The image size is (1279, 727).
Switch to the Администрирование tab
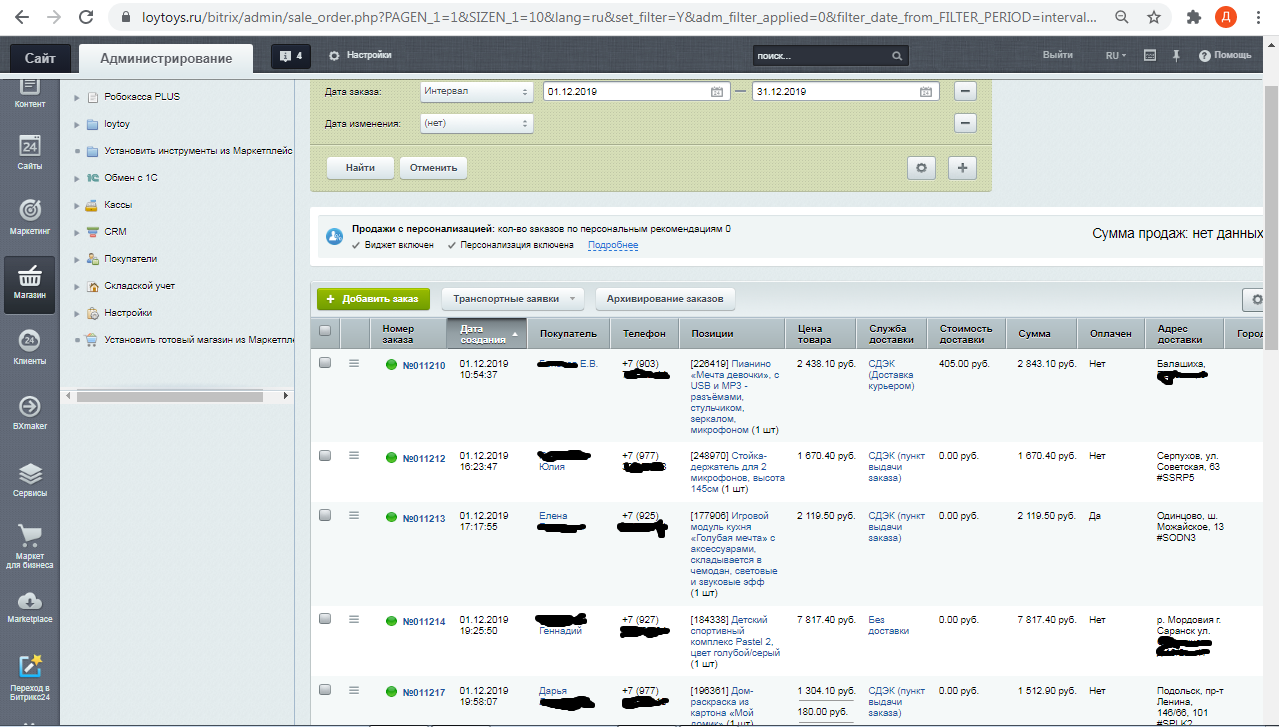(166, 58)
